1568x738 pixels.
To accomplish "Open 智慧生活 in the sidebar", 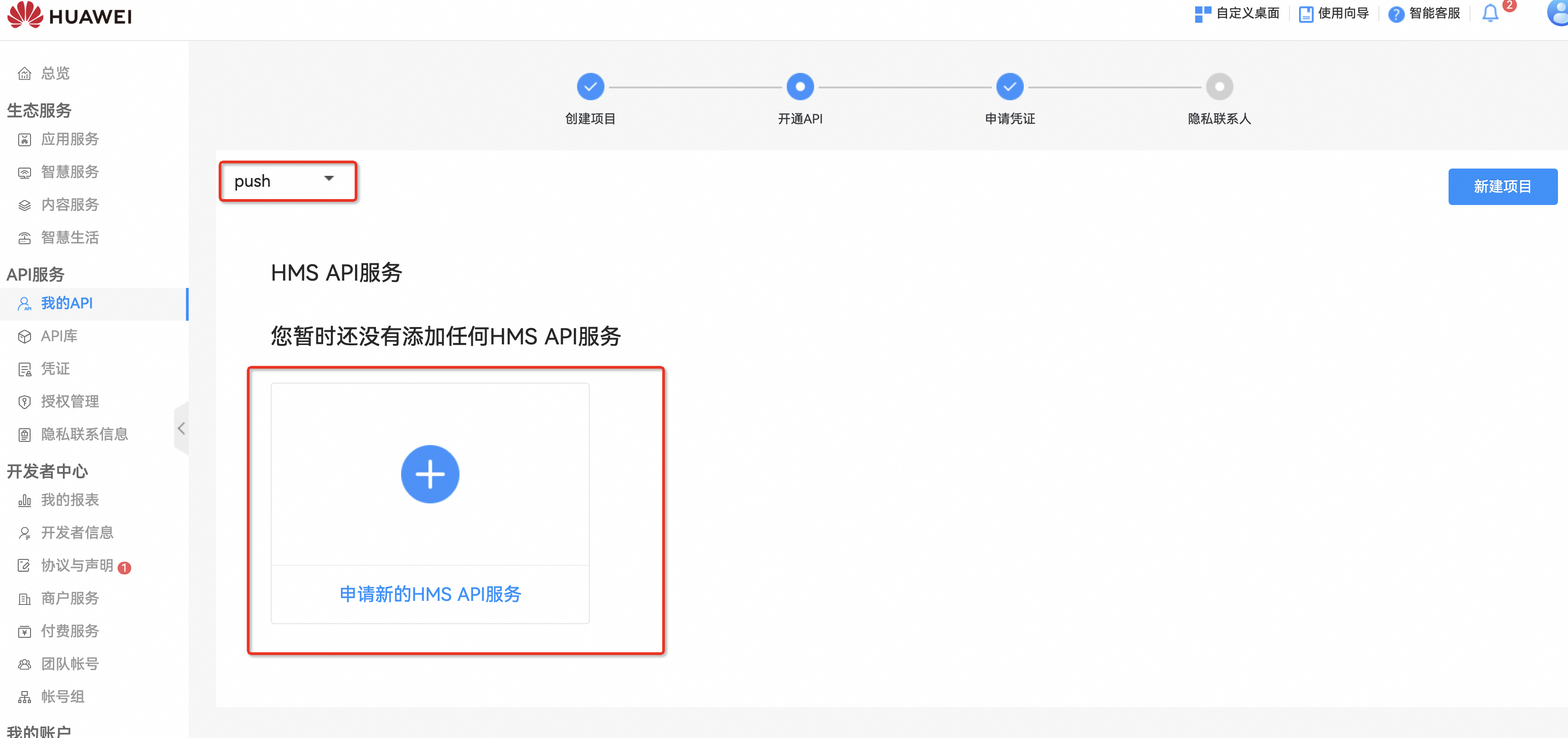I will tap(70, 238).
